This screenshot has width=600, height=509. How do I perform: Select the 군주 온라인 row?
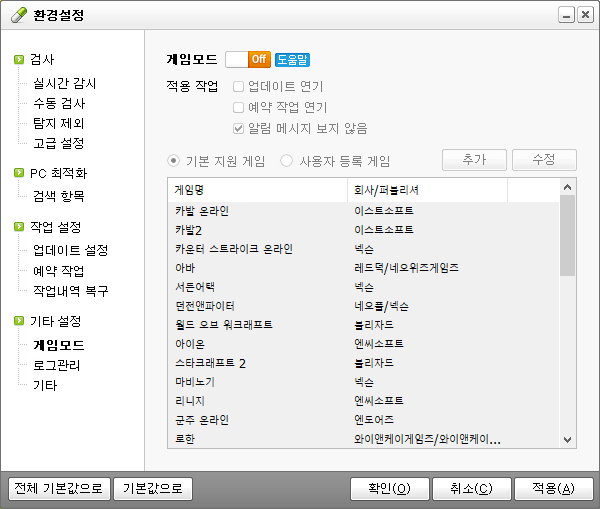364,420
